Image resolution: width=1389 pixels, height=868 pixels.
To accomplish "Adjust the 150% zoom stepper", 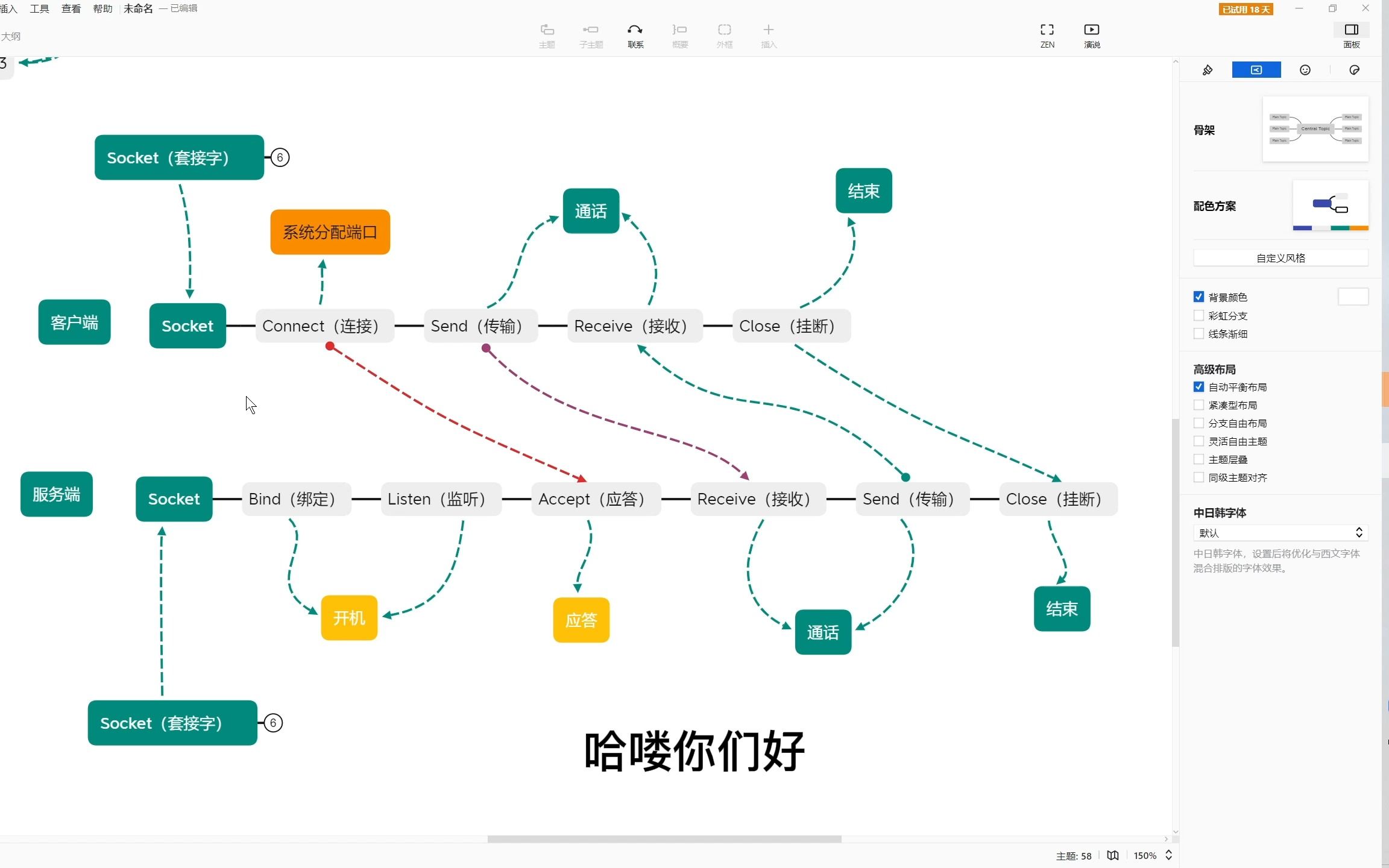I will tap(1168, 855).
